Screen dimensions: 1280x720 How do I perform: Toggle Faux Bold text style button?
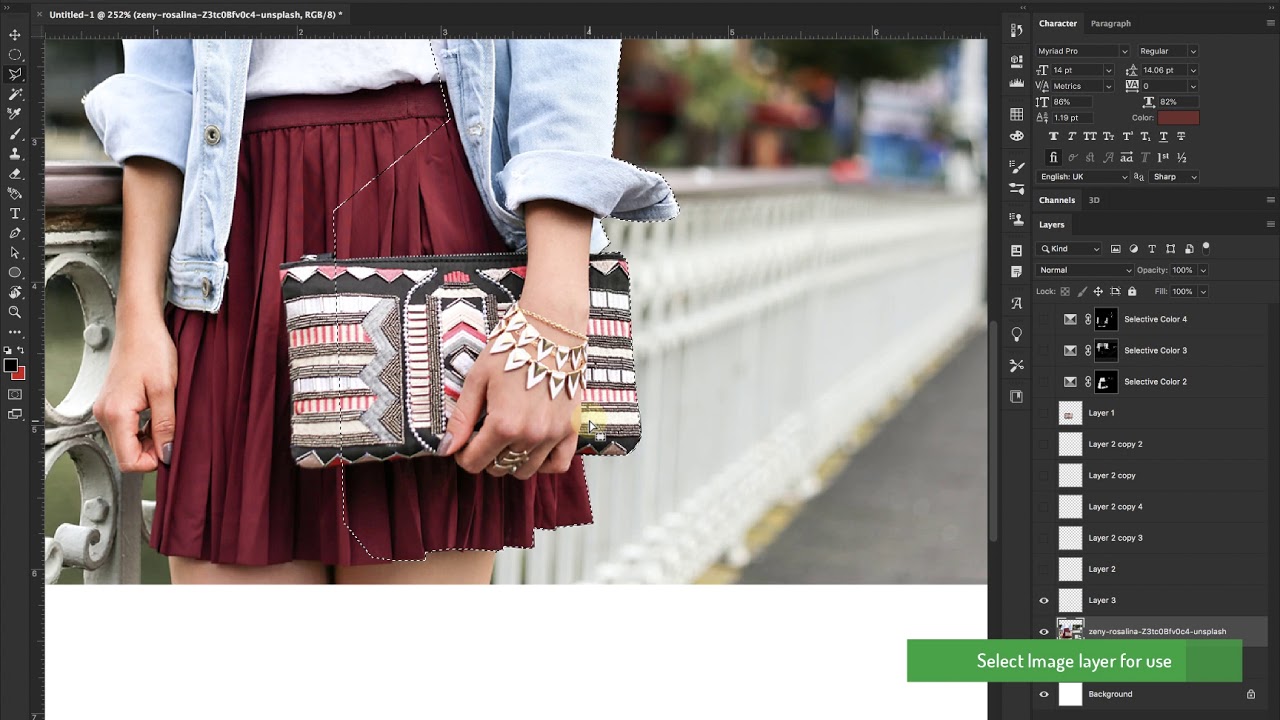click(1053, 136)
